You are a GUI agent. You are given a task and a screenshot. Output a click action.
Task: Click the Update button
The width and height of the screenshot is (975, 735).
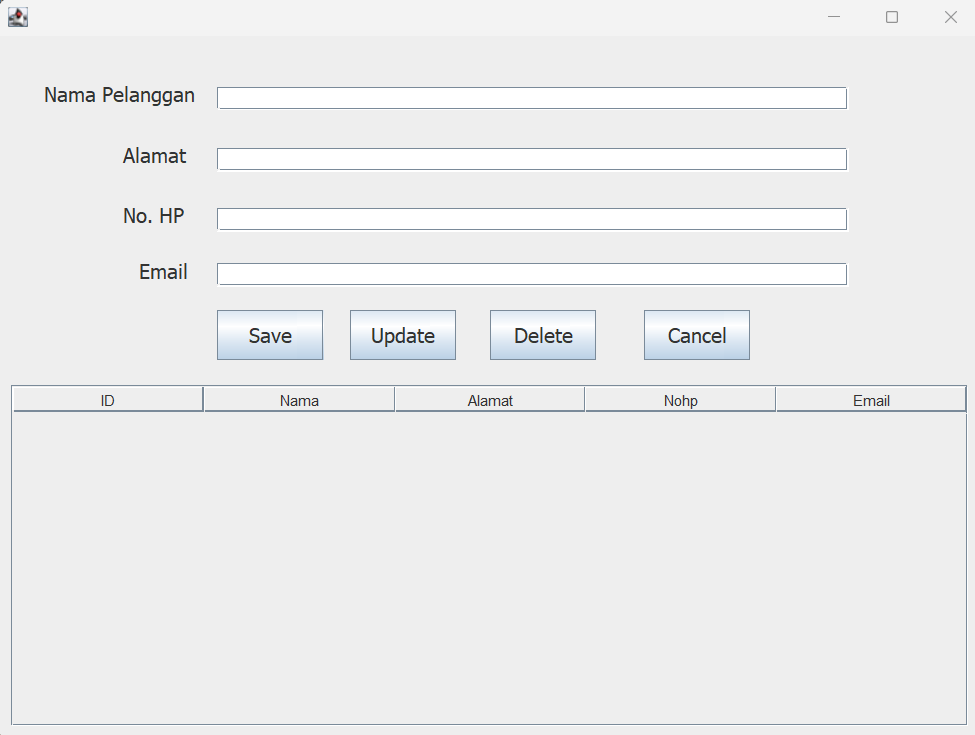402,335
